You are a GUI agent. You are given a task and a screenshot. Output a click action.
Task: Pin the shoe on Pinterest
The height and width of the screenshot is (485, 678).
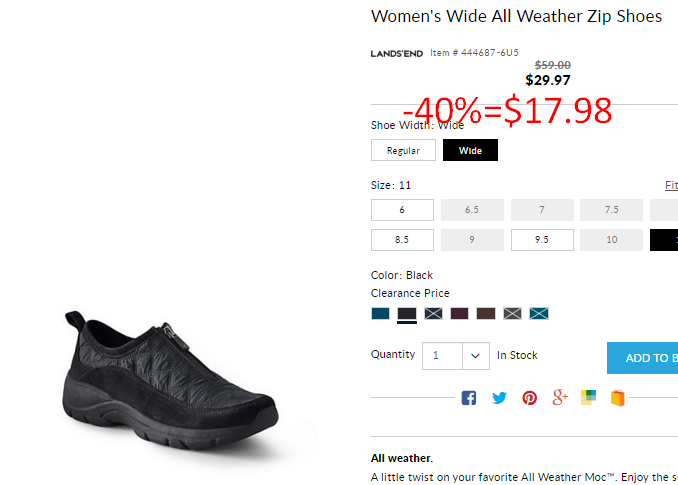tap(530, 398)
